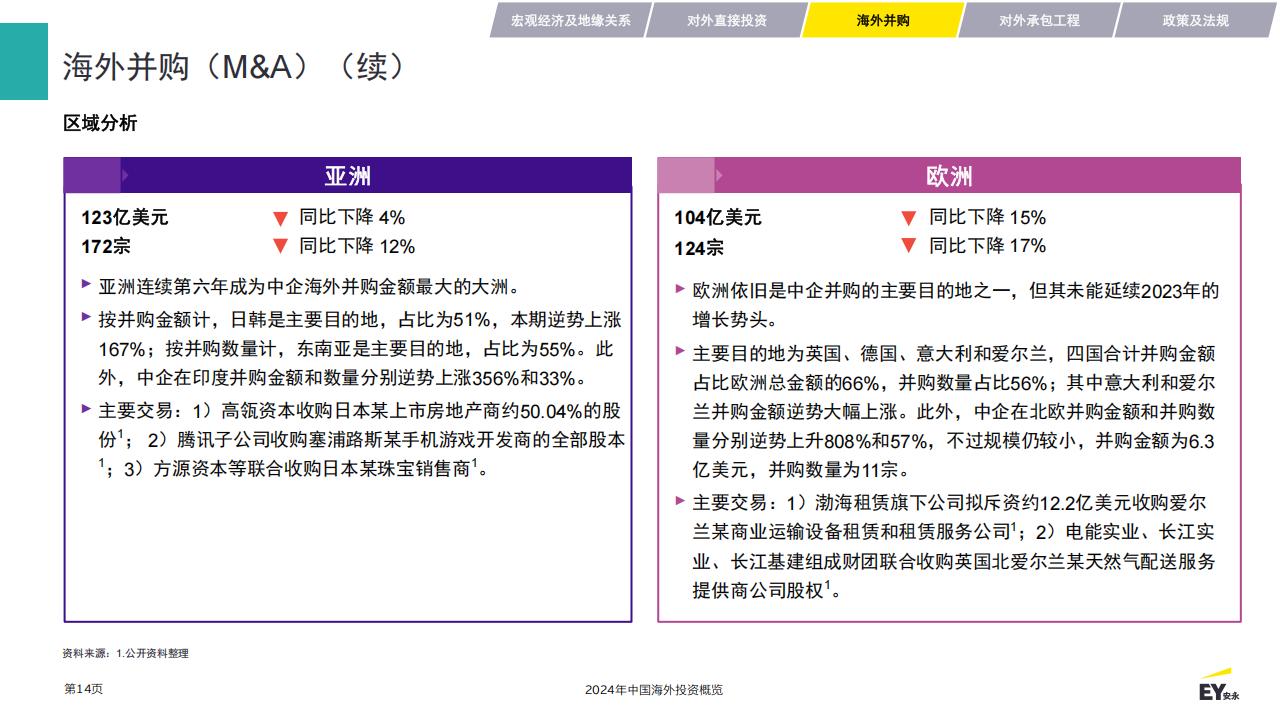1280x720 pixels.
Task: Click the paragraph starting 主要目的地为英国
Action: [955, 411]
